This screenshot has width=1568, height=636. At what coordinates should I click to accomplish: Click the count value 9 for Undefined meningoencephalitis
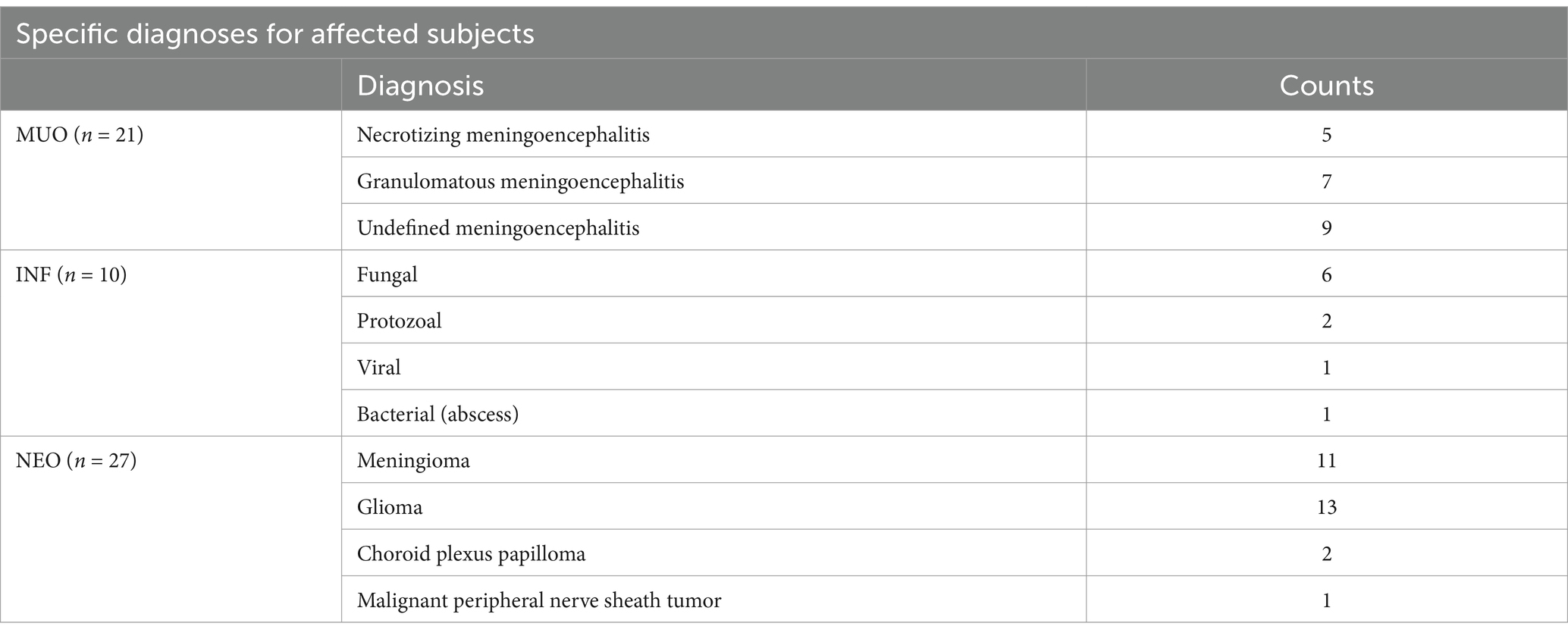(x=1326, y=228)
